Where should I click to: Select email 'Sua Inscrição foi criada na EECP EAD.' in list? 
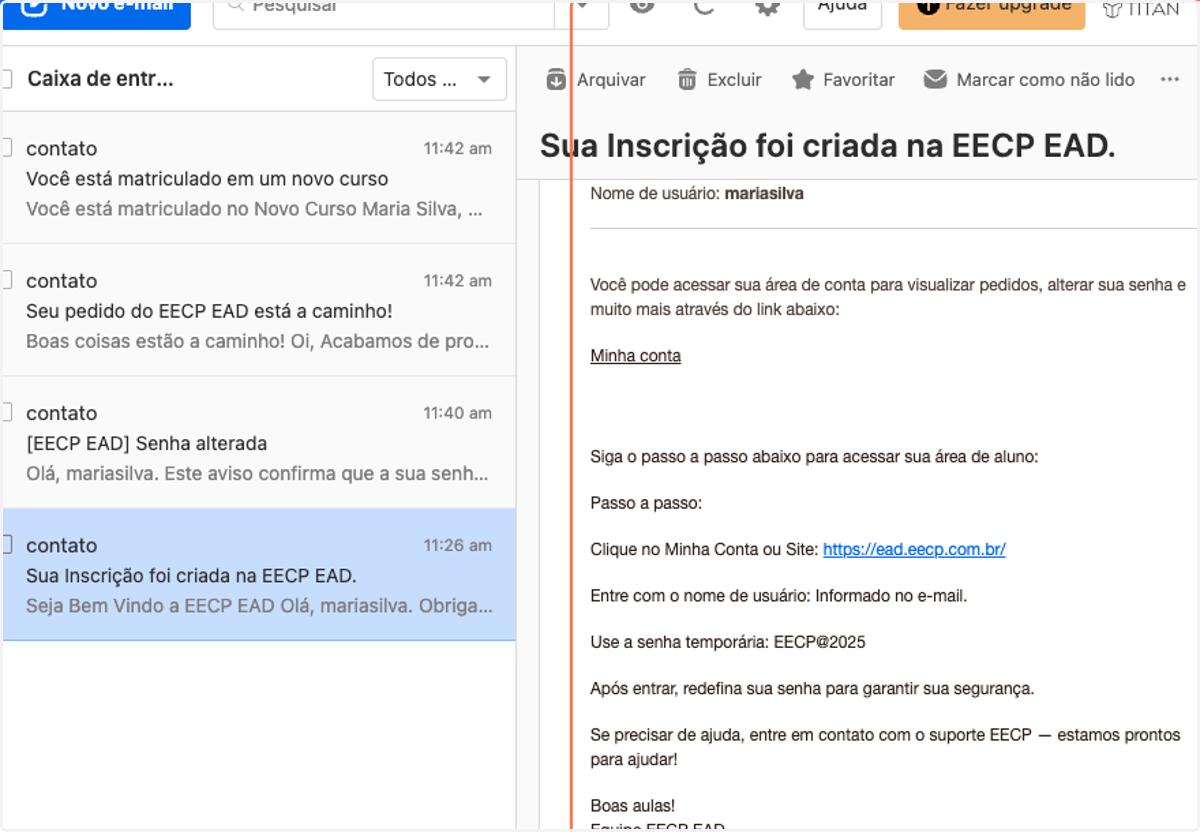point(258,574)
